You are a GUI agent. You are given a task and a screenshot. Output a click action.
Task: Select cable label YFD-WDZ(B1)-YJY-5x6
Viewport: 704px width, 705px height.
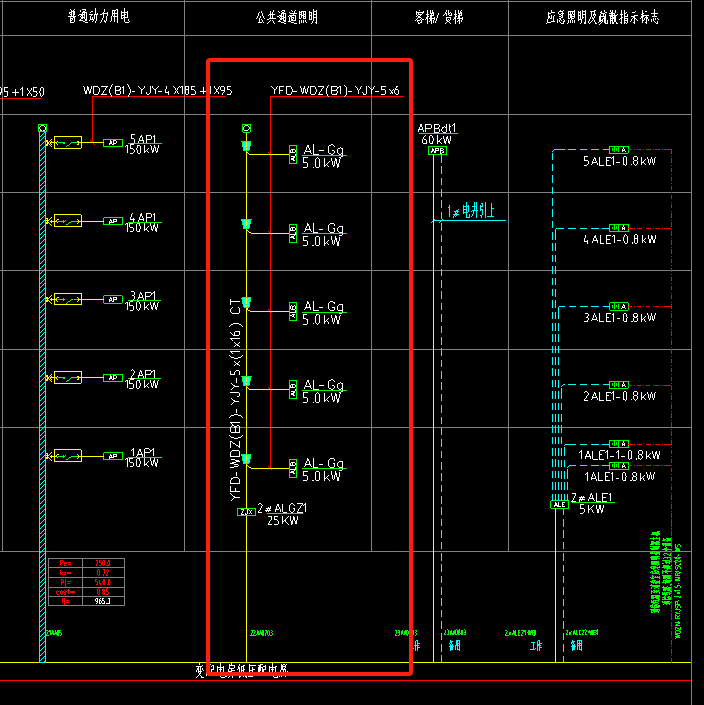335,90
